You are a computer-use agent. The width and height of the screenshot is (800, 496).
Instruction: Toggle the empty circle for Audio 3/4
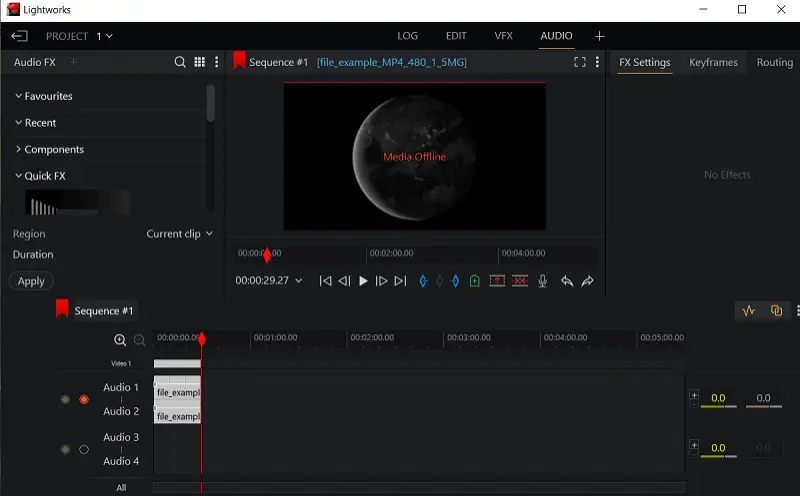tap(84, 449)
